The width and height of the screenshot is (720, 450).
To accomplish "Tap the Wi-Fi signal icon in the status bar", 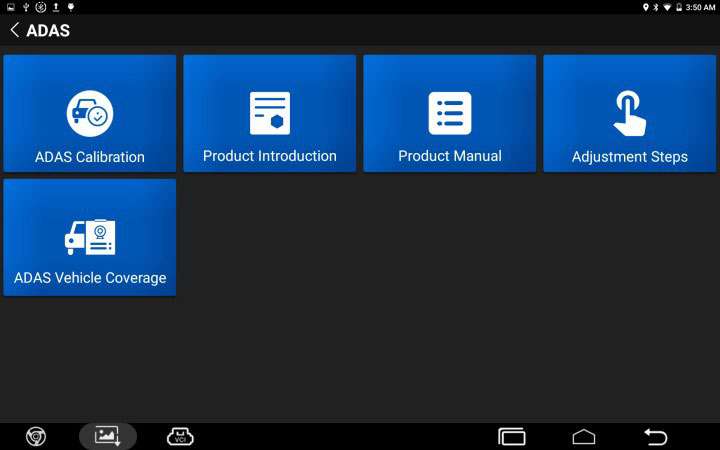I will point(667,7).
